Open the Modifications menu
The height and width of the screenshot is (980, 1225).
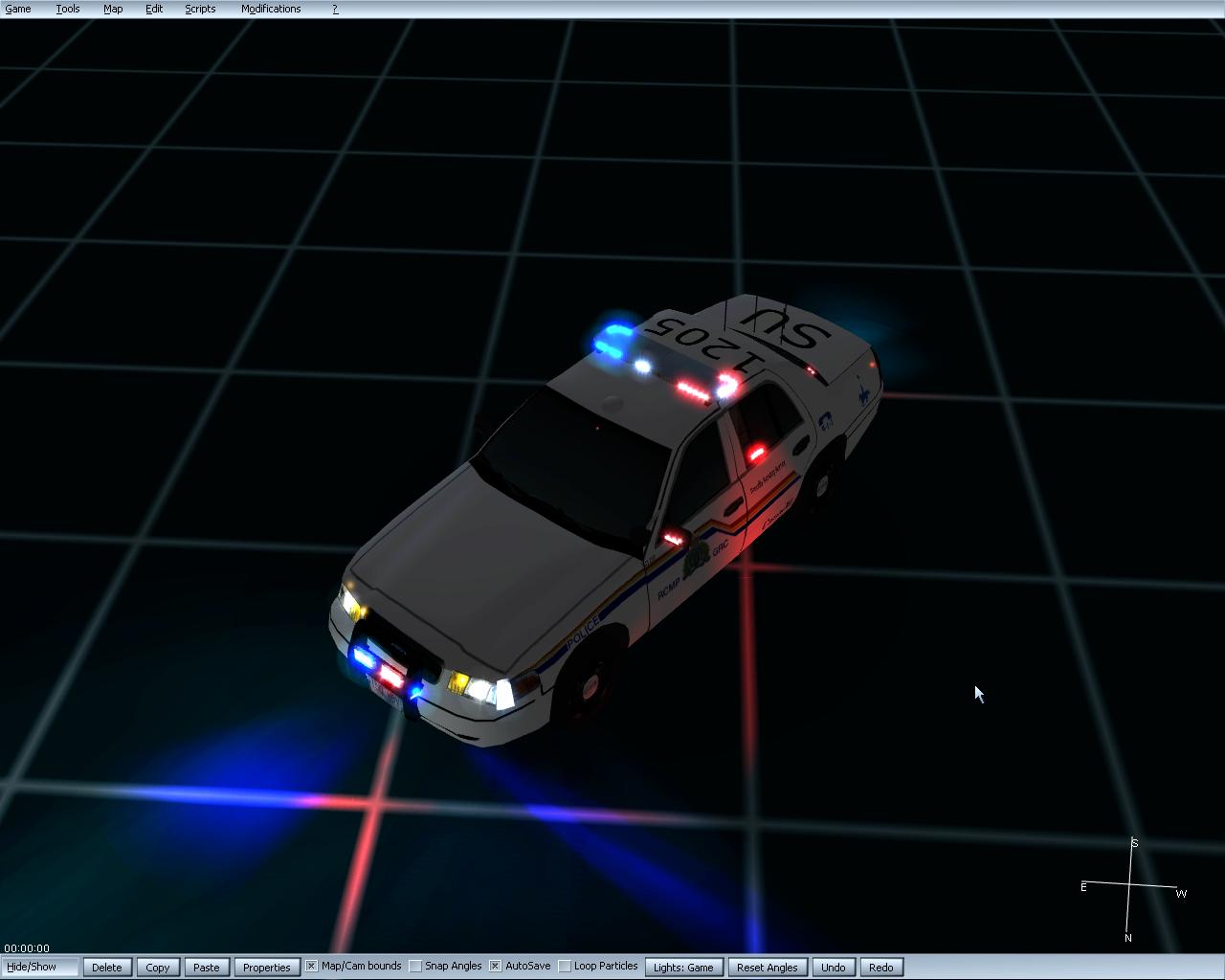click(x=271, y=9)
